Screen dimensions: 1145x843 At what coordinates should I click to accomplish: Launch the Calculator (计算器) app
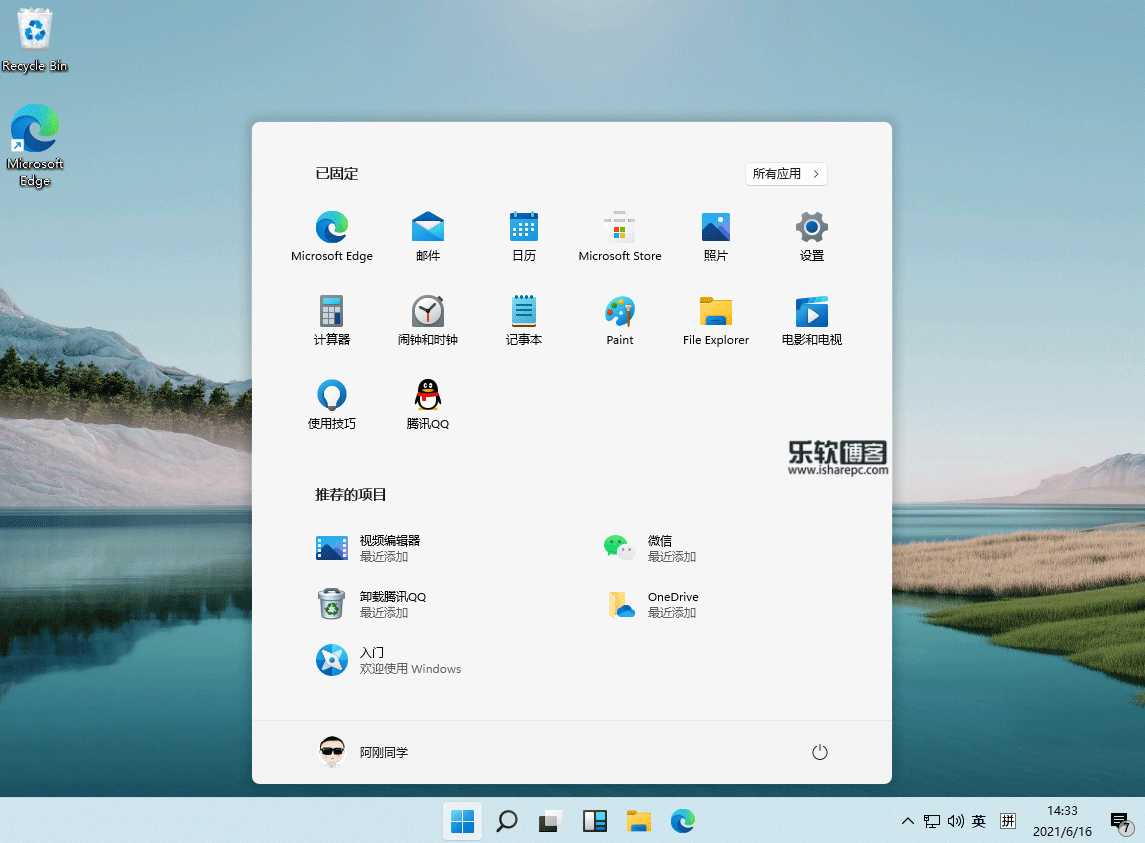click(x=332, y=320)
